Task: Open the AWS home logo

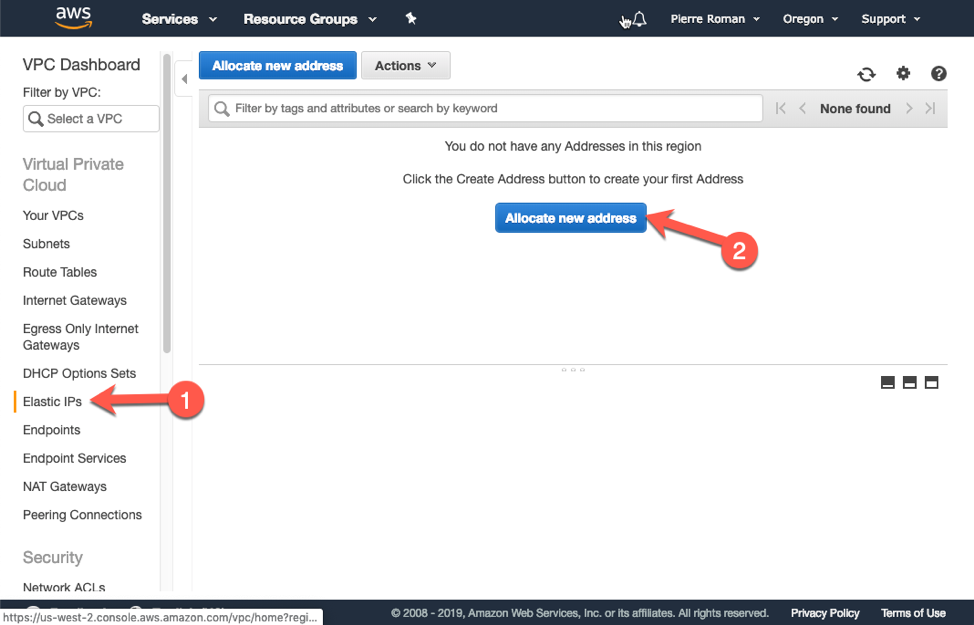Action: tap(73, 18)
